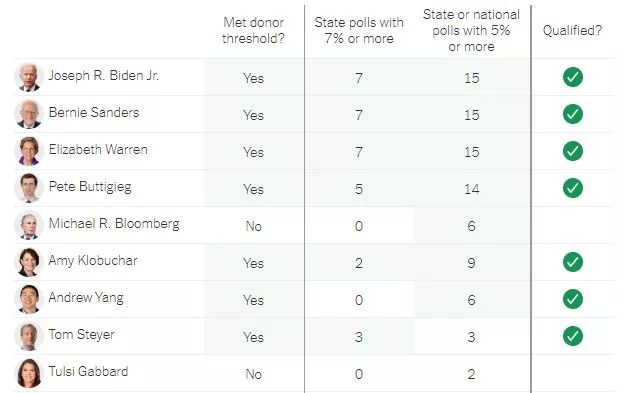Click the name Pete Buttigieg
Viewport: 625px width, 393px height.
pos(90,187)
